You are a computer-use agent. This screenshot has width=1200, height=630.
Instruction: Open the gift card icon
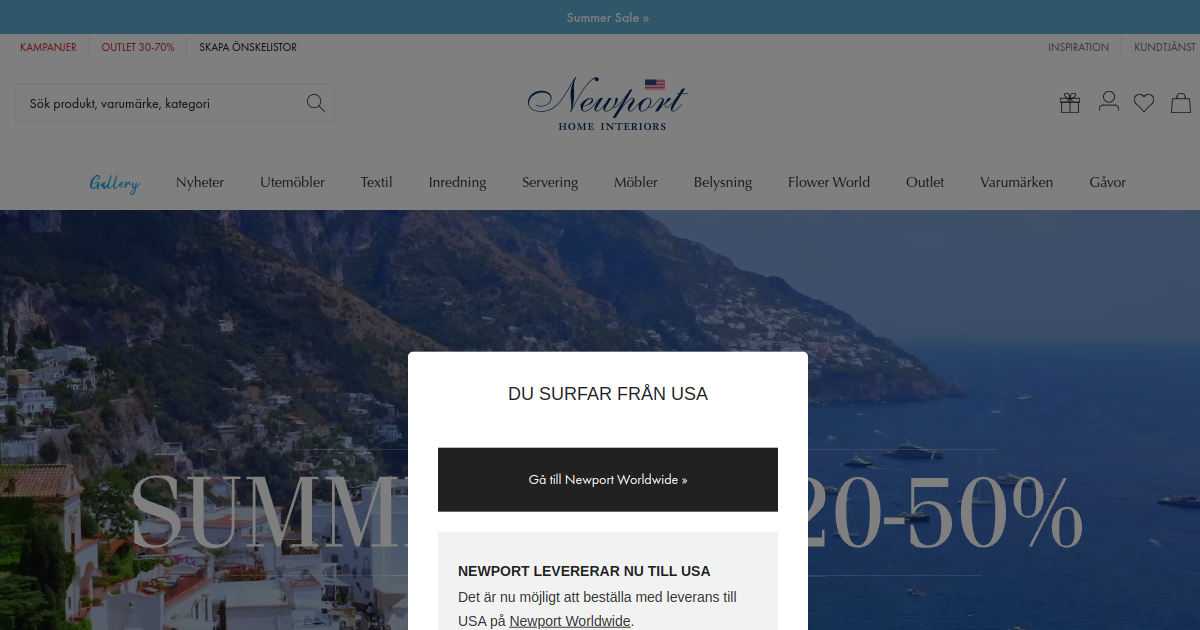tap(1070, 102)
